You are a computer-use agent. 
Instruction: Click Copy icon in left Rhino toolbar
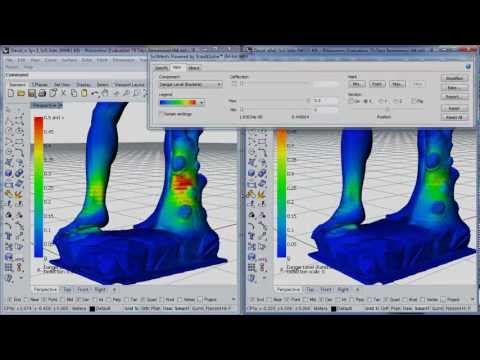(74, 93)
